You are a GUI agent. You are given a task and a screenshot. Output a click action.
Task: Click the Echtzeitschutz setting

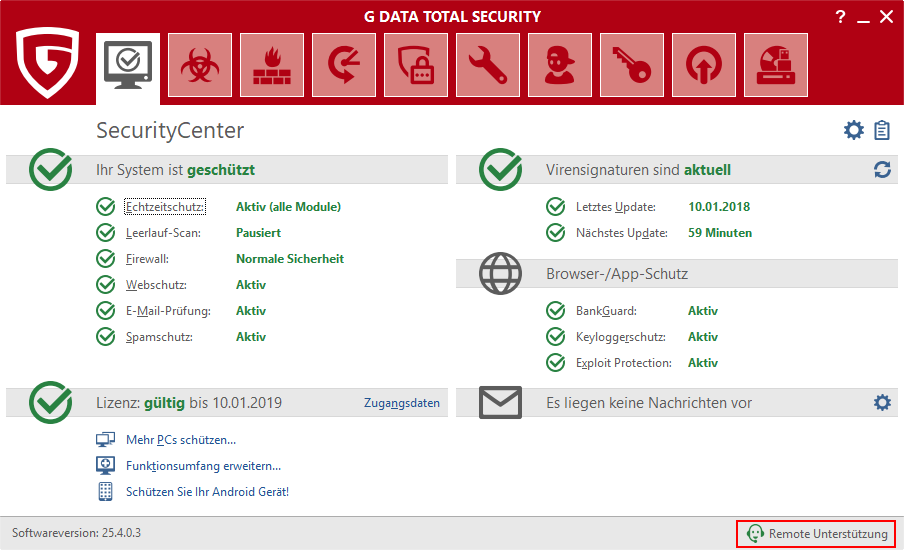pyautogui.click(x=165, y=207)
